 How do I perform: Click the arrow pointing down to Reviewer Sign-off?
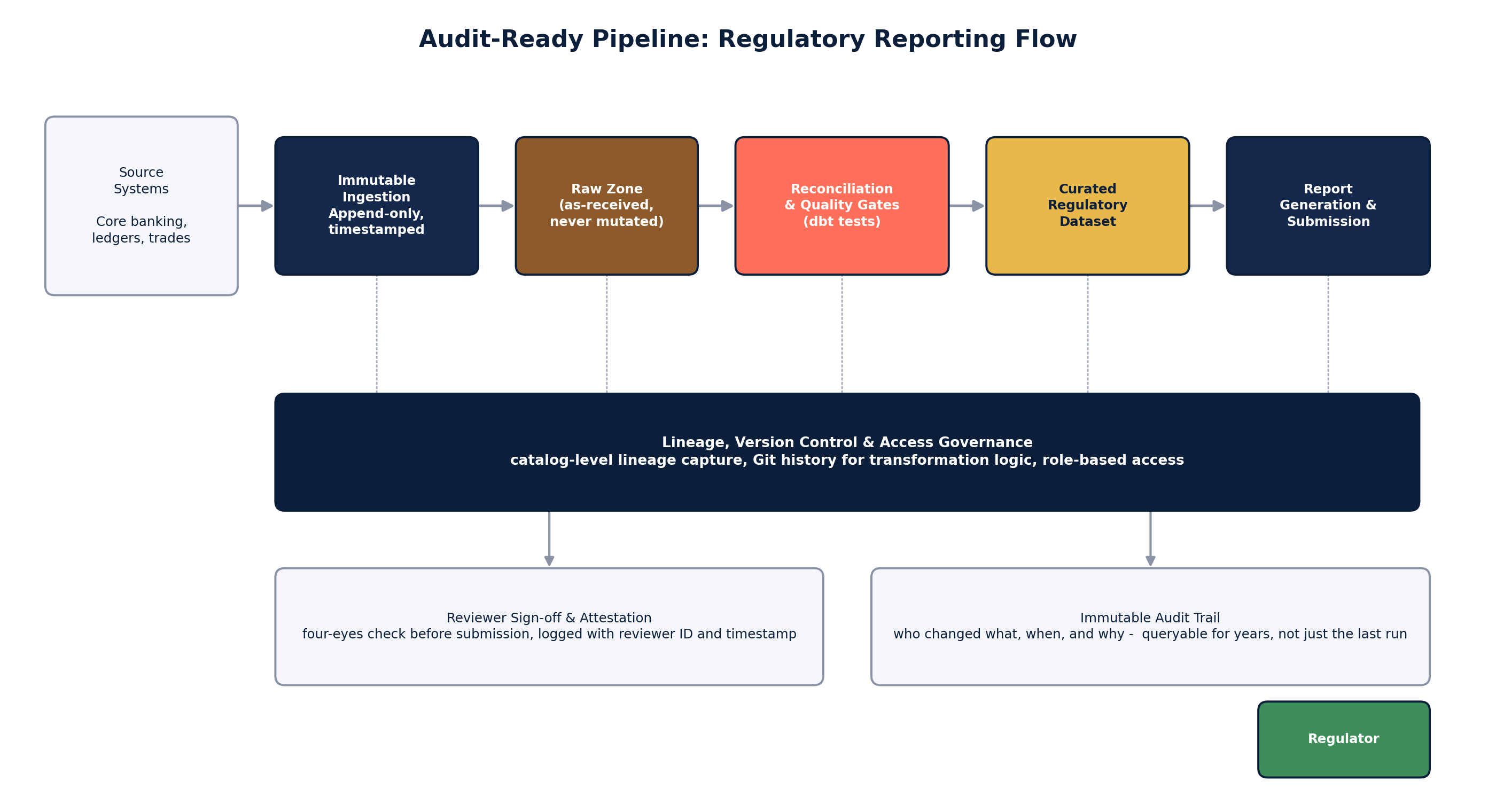click(x=549, y=539)
